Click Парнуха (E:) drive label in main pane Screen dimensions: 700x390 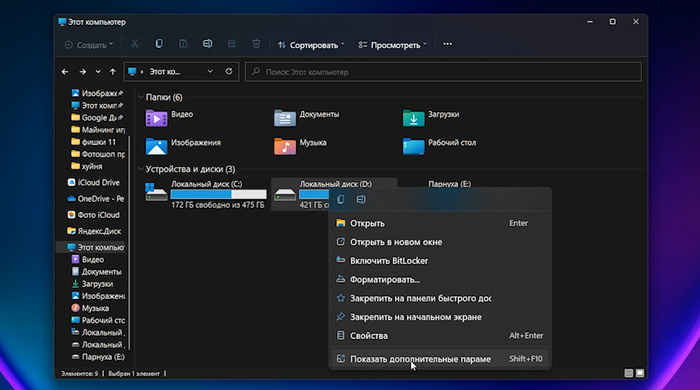coord(449,184)
